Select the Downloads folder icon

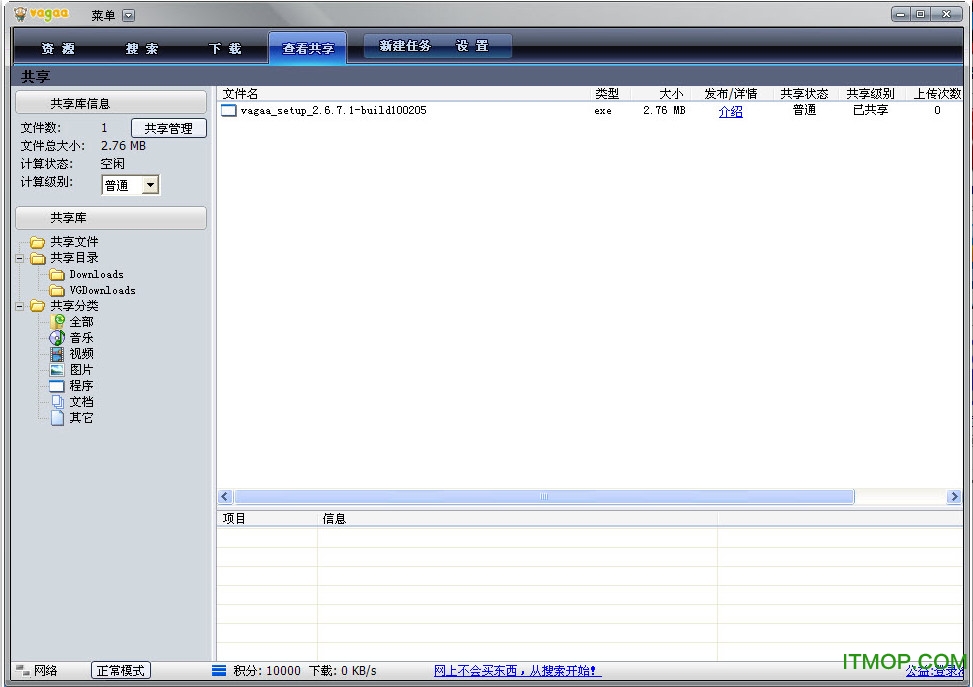57,274
